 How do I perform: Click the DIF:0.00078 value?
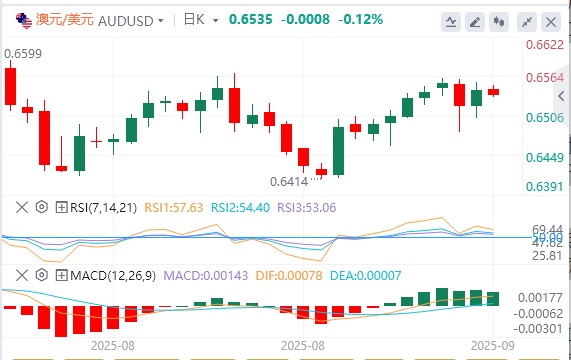(289, 276)
